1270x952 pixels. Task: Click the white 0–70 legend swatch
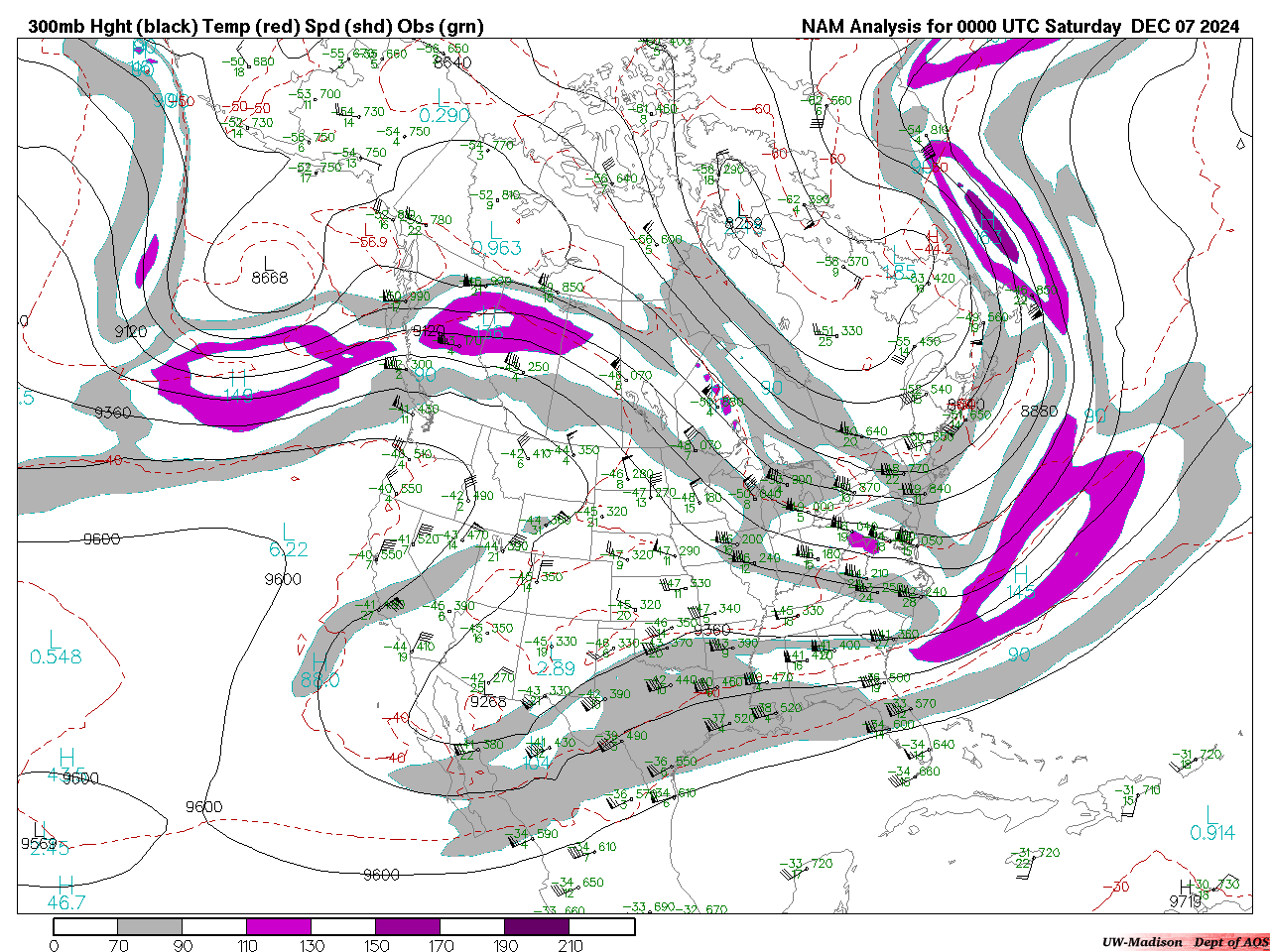[x=85, y=926]
